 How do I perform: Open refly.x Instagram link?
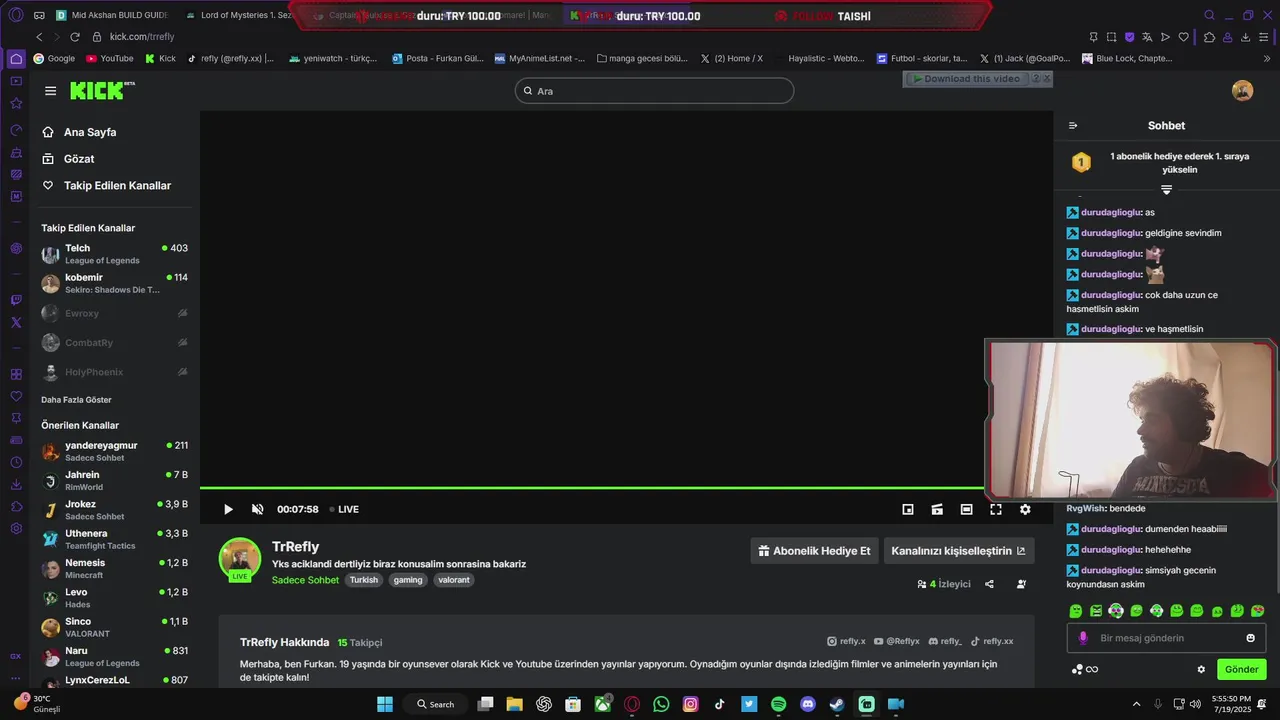pos(846,642)
